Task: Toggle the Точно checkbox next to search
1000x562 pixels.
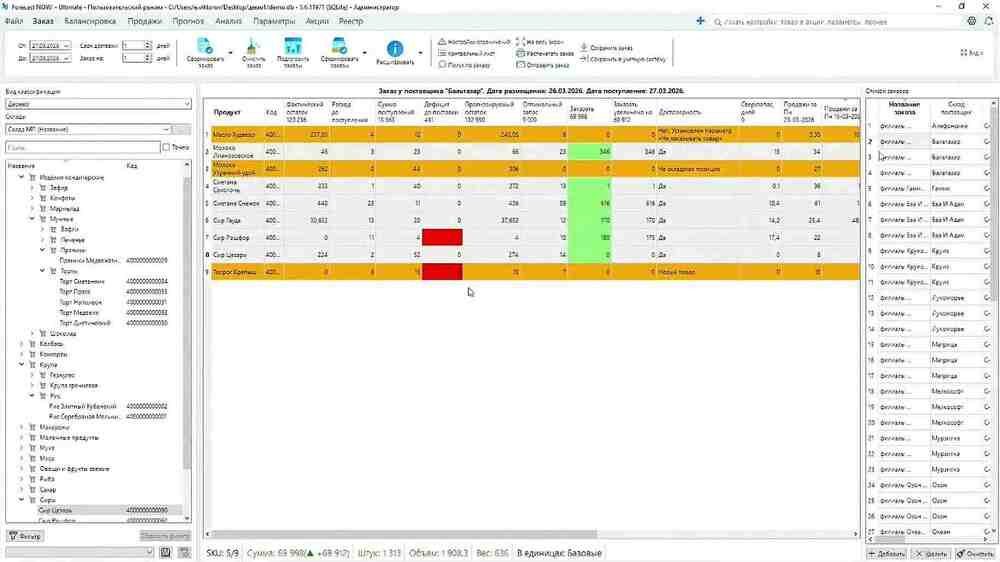Action: click(166, 147)
